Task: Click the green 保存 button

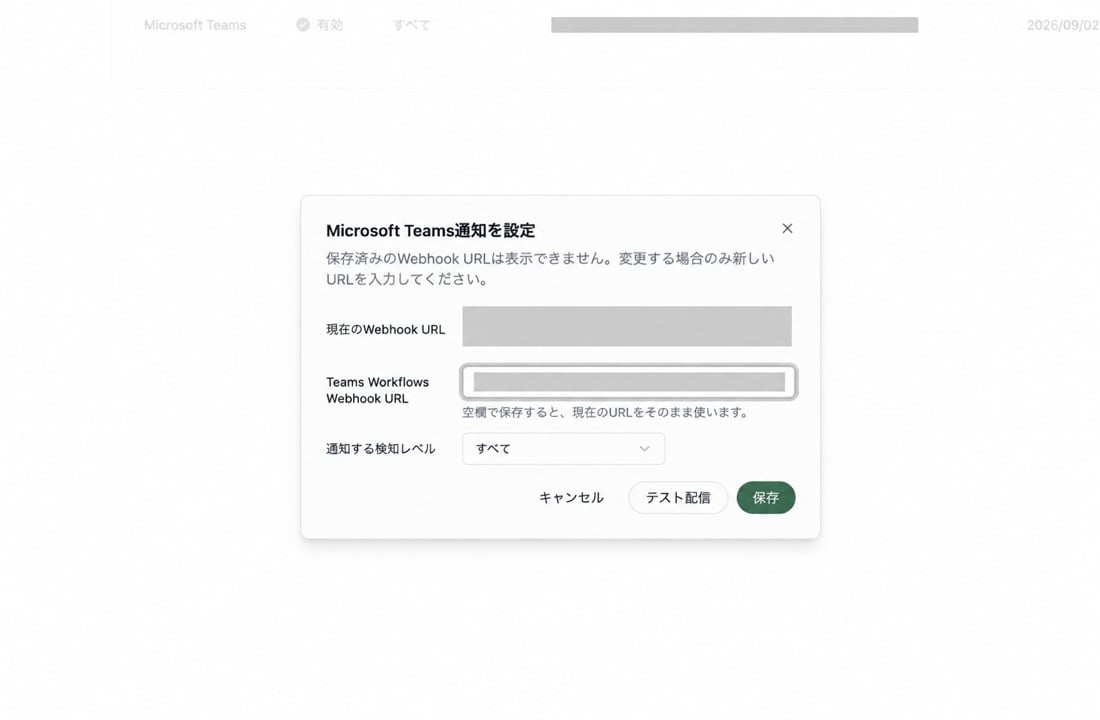Action: pyautogui.click(x=765, y=498)
